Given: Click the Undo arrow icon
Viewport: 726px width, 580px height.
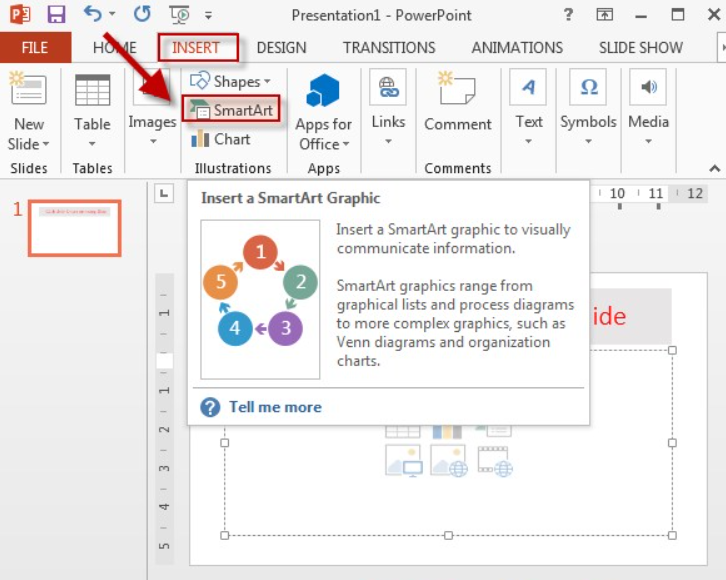Looking at the screenshot, I should click(93, 15).
